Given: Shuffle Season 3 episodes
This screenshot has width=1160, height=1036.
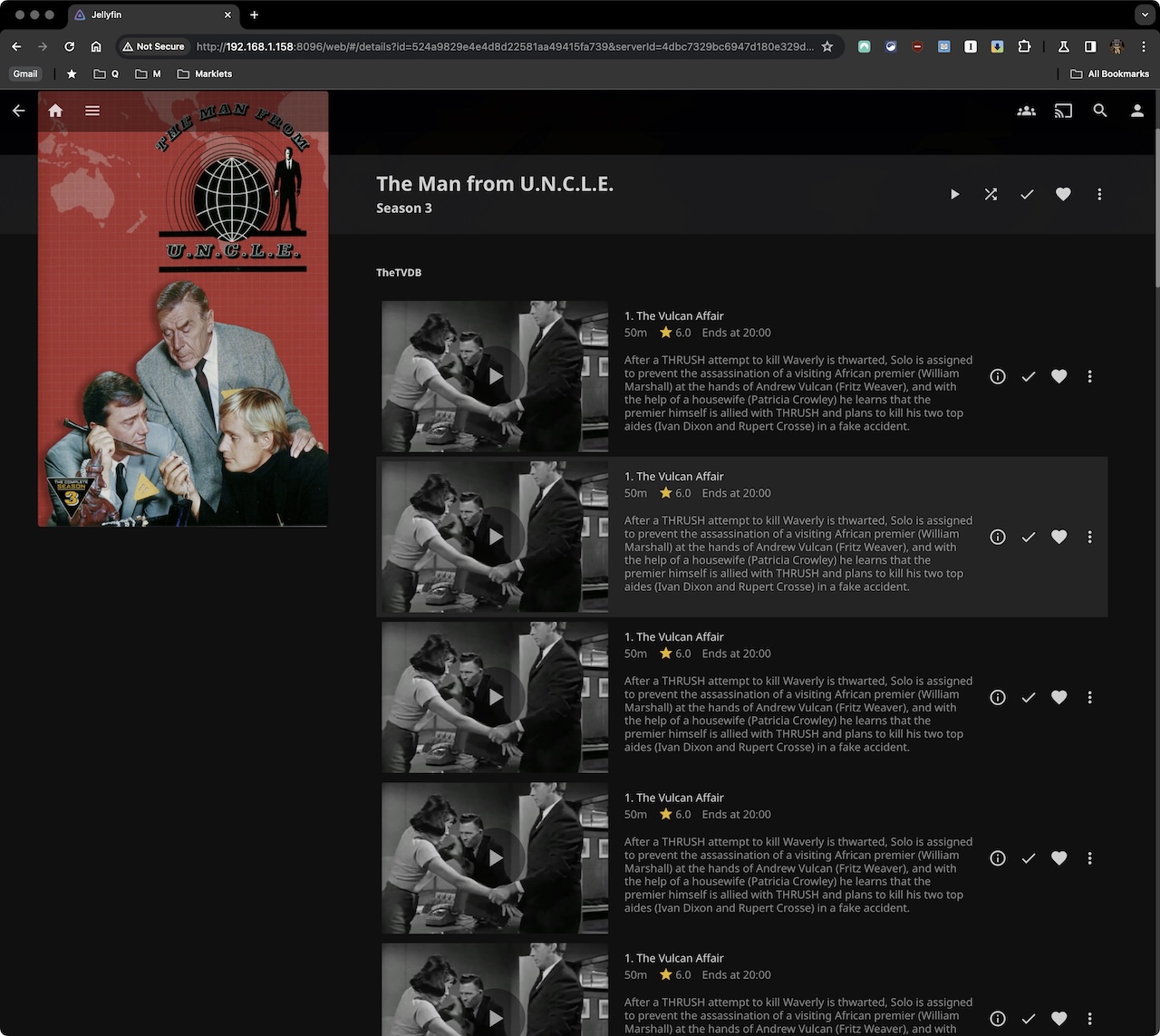Looking at the screenshot, I should coord(991,194).
